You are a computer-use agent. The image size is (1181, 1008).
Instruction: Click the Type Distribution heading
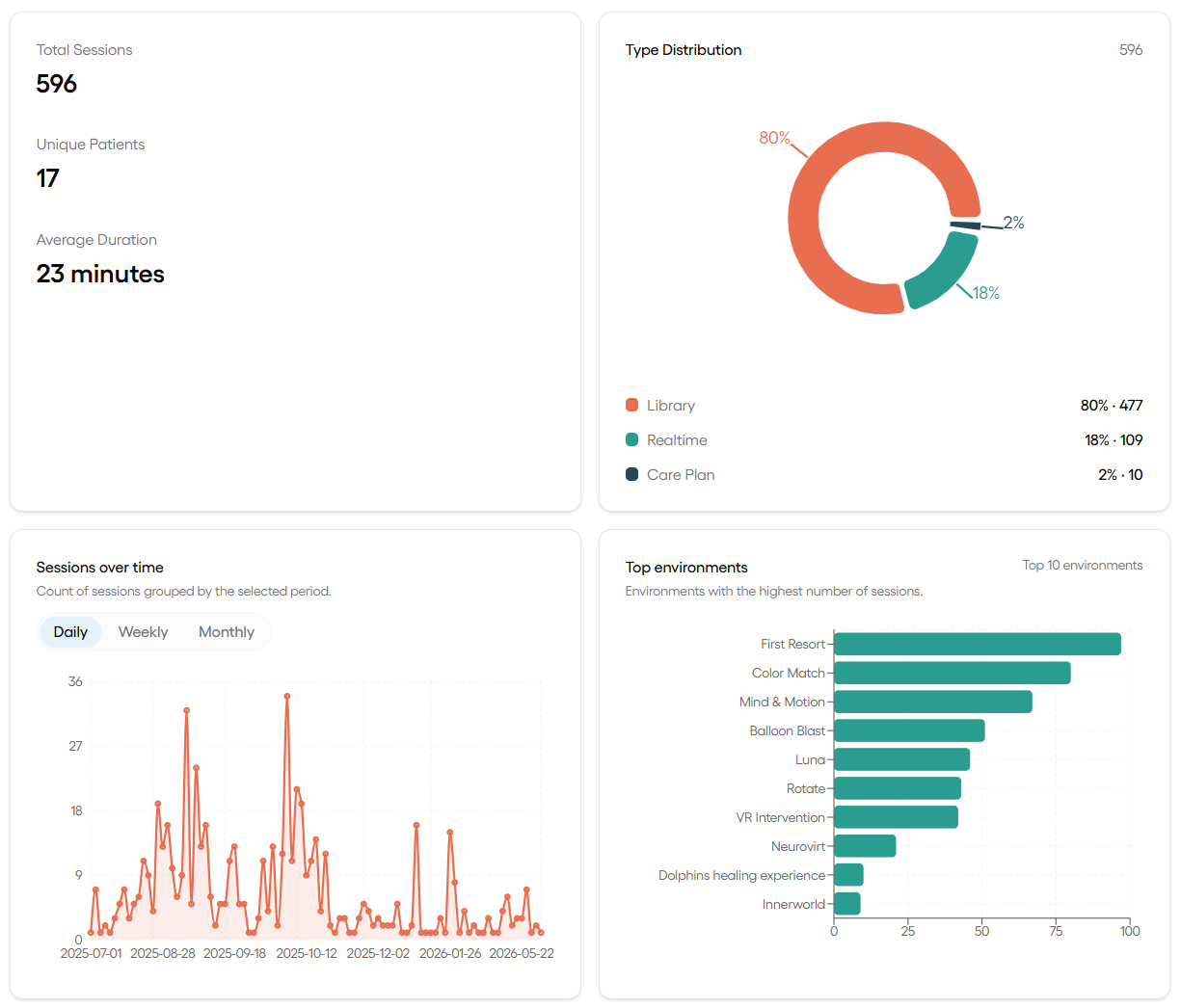click(684, 50)
